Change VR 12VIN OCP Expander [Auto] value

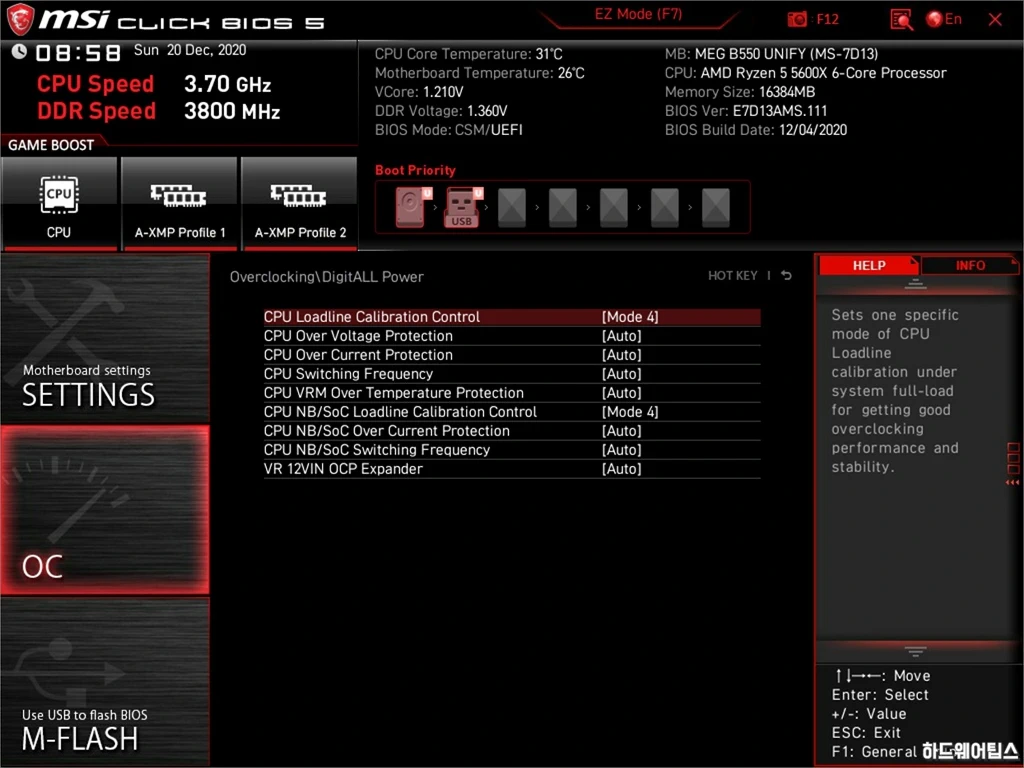point(622,468)
